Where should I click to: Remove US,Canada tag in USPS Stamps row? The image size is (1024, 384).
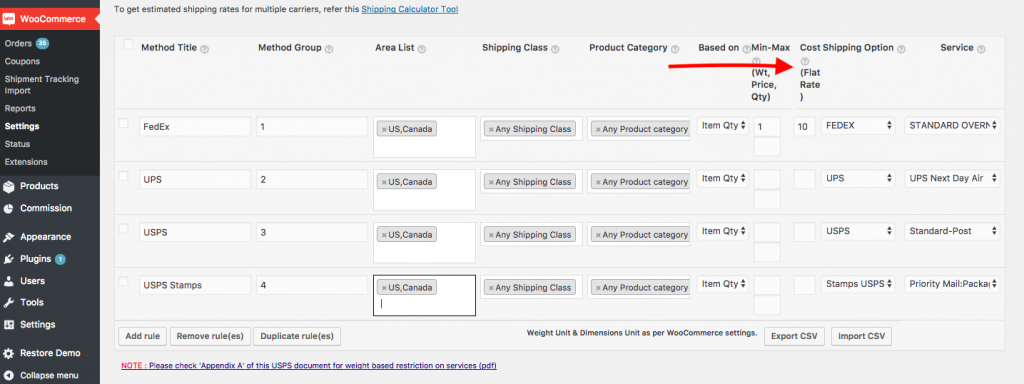383,288
